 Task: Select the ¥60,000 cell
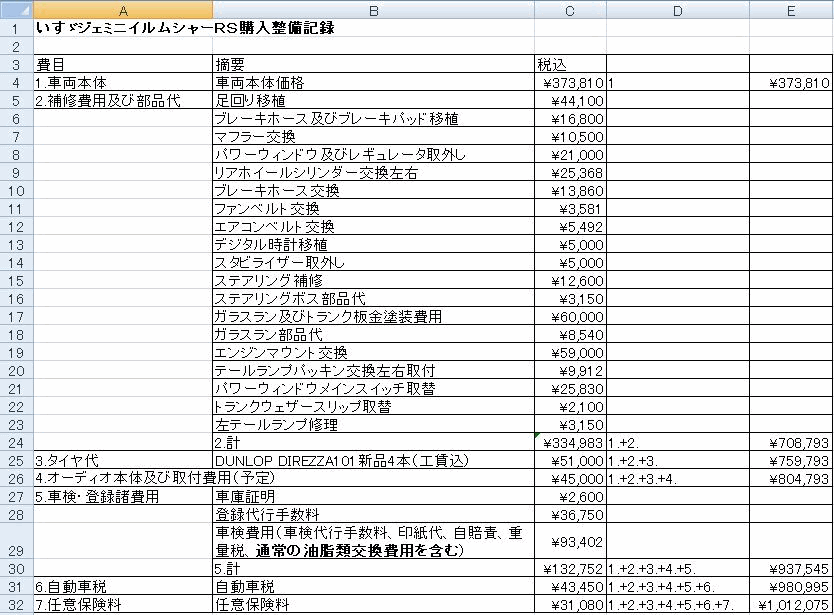[x=570, y=317]
